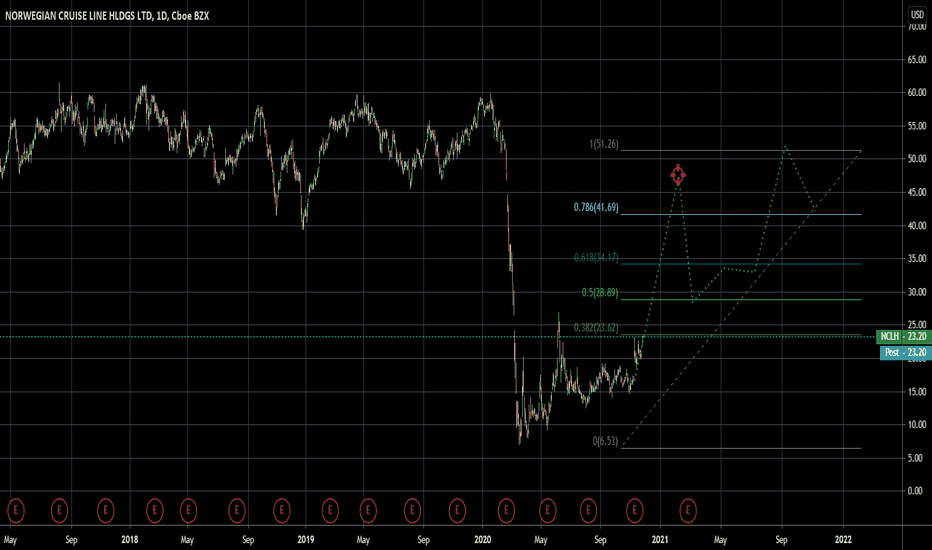
Task: Click the earnings marker between Sep 2020 and 2021
Action: [x=634, y=510]
